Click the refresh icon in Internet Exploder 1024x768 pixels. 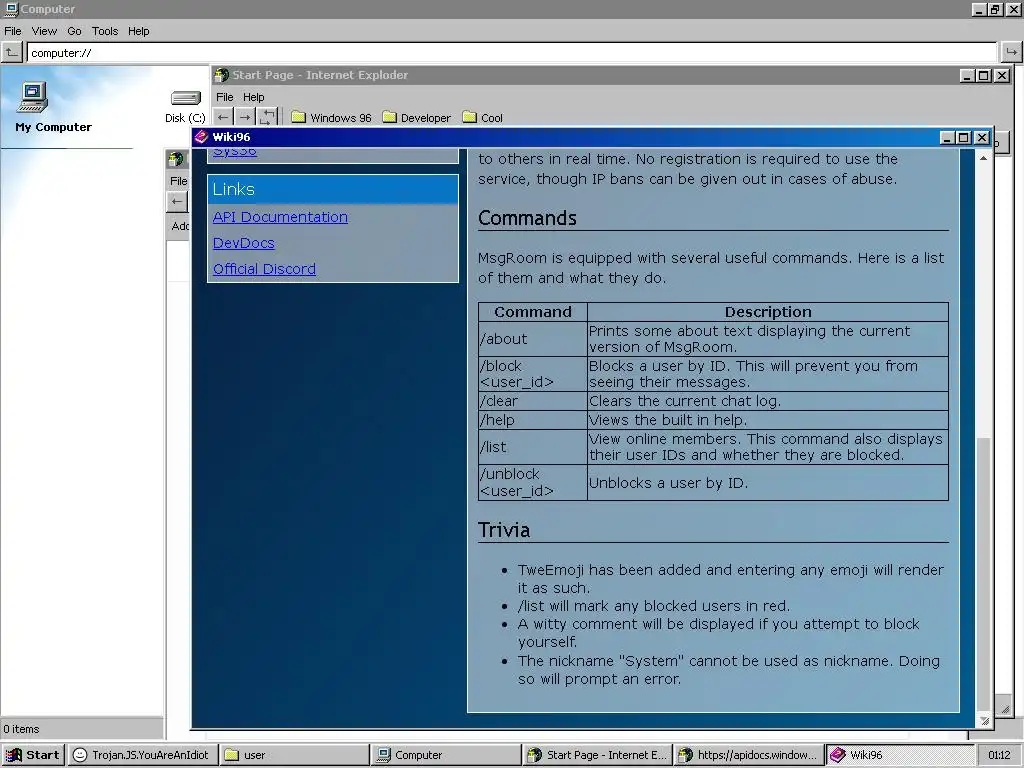(x=267, y=118)
